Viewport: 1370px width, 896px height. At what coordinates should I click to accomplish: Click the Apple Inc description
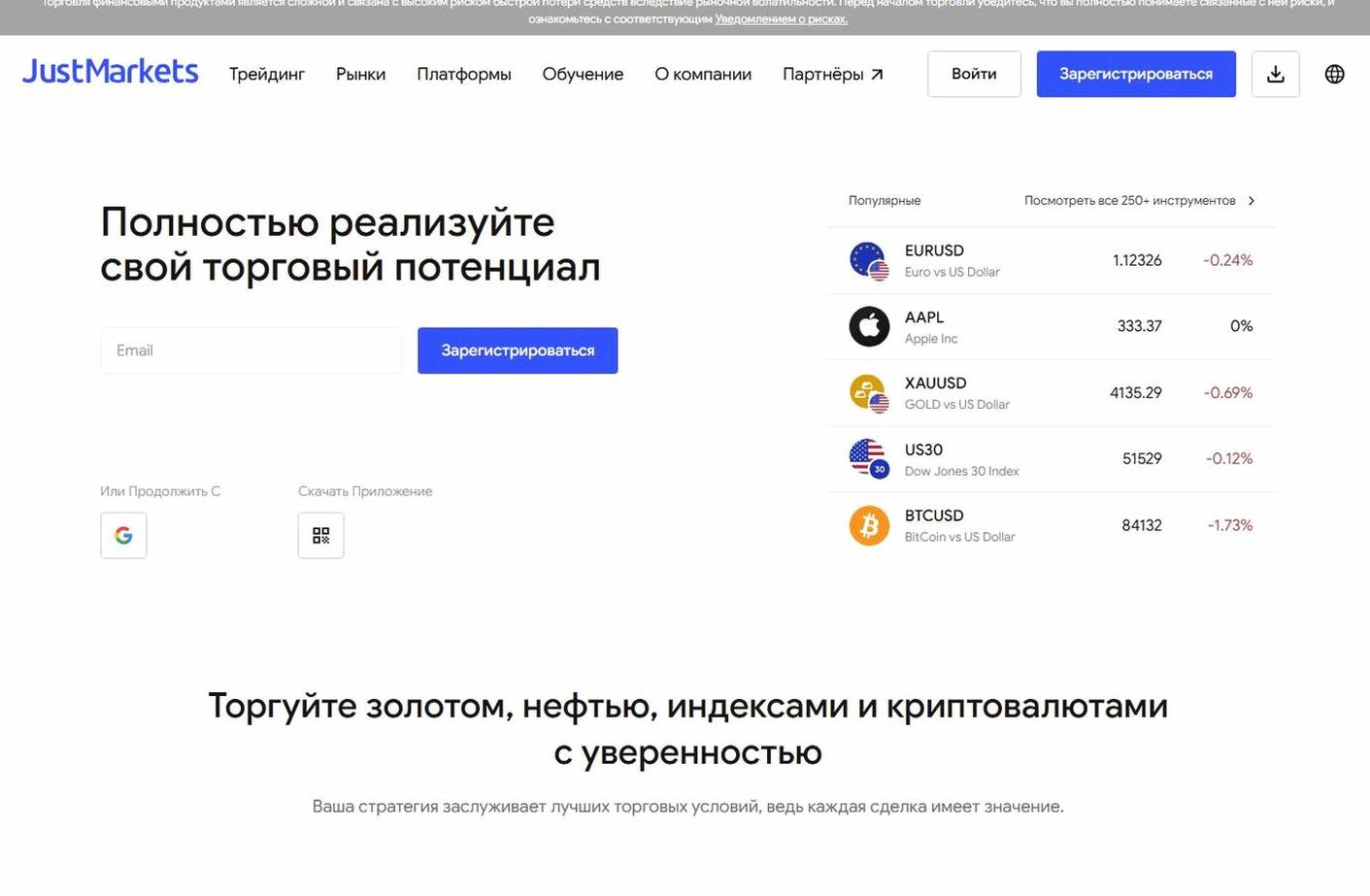(931, 339)
